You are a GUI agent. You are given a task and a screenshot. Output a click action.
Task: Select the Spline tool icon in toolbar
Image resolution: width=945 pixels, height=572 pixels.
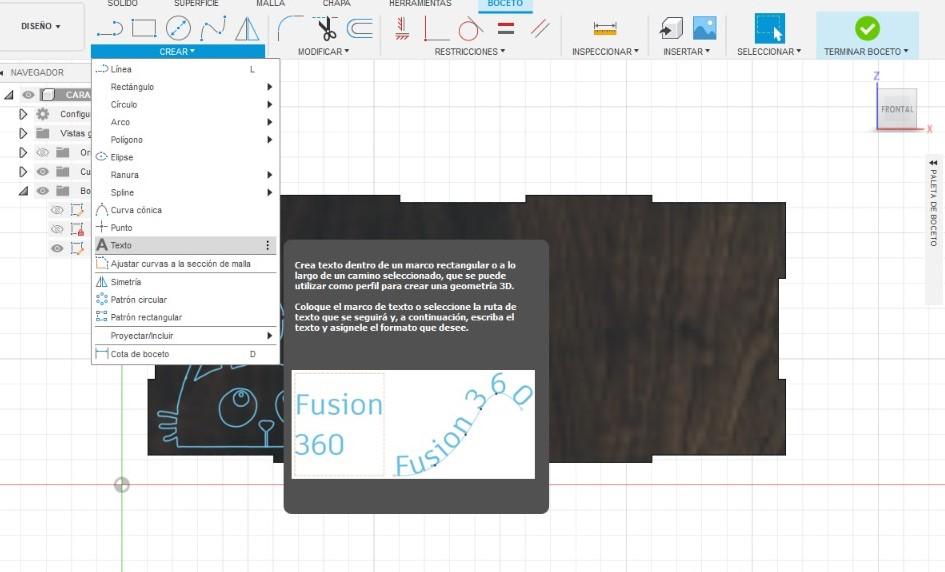[x=213, y=28]
